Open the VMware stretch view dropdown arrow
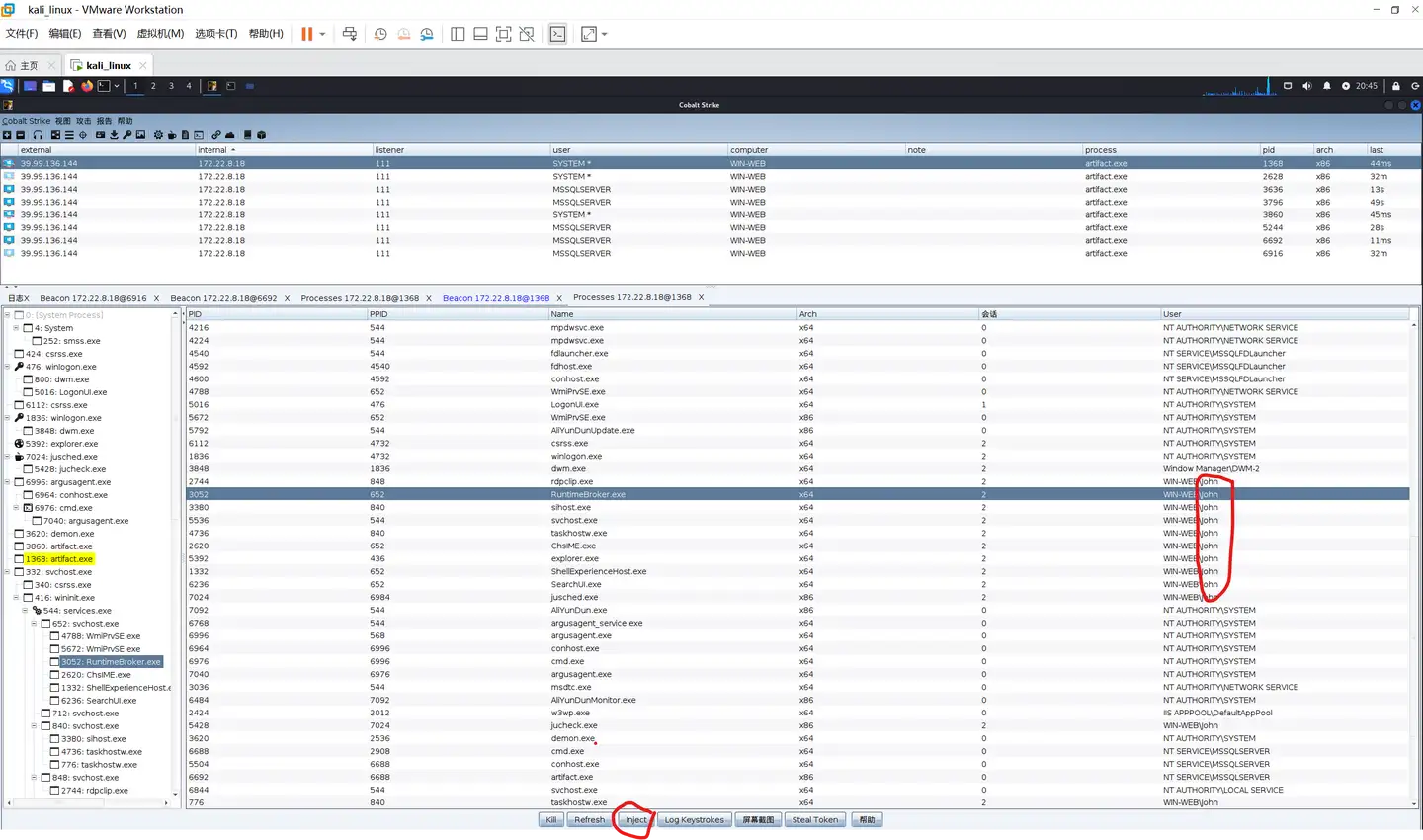This screenshot has height=840, width=1423. pos(604,34)
